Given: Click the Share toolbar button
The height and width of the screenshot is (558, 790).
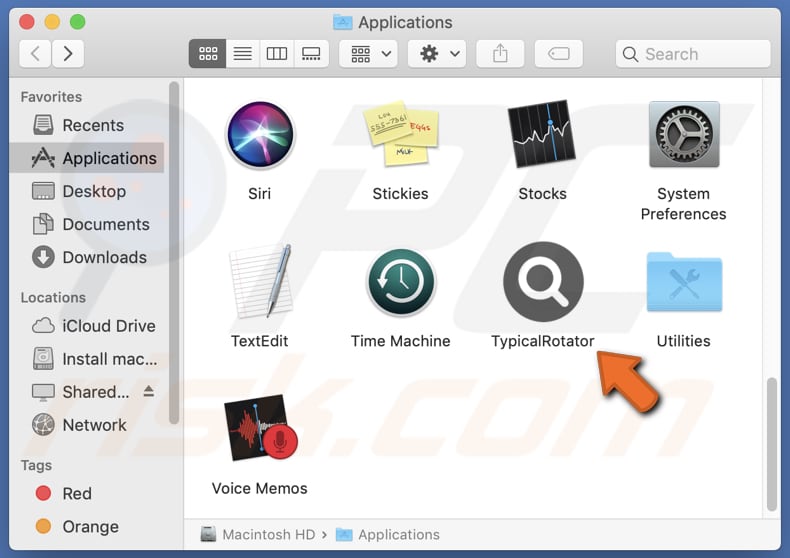Looking at the screenshot, I should pos(500,53).
